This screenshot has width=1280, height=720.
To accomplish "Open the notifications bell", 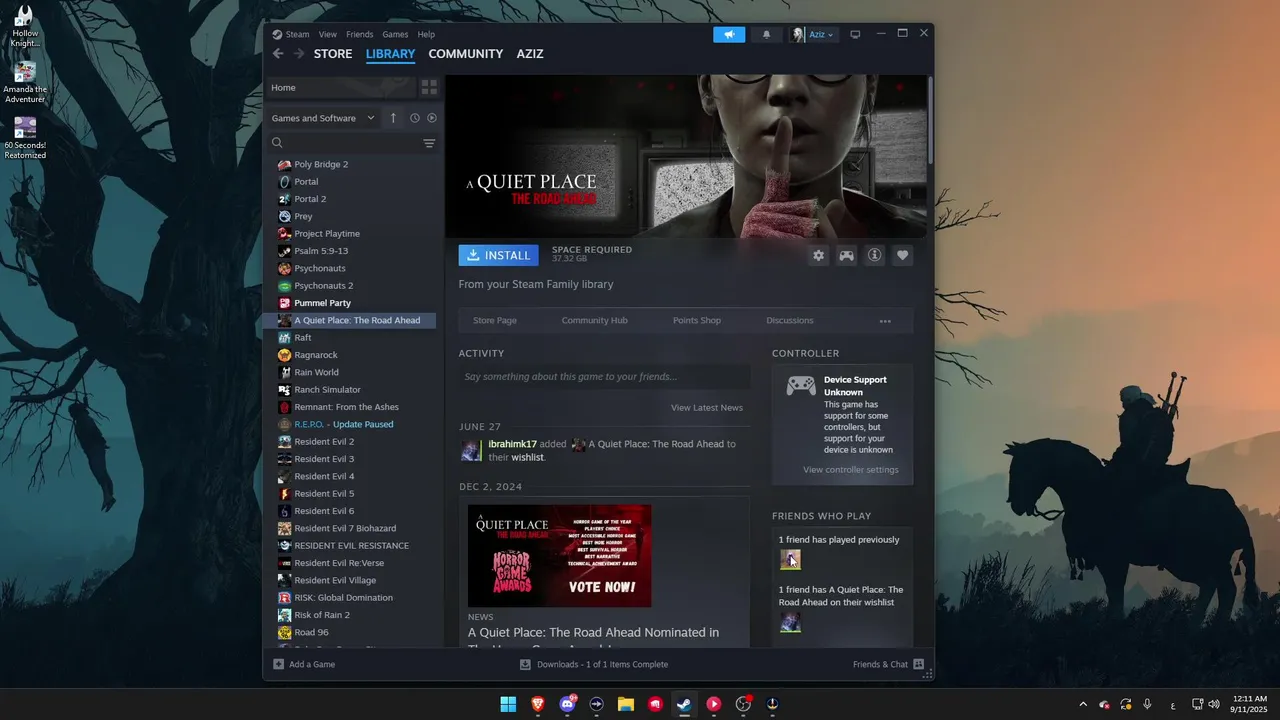I will 767,34.
